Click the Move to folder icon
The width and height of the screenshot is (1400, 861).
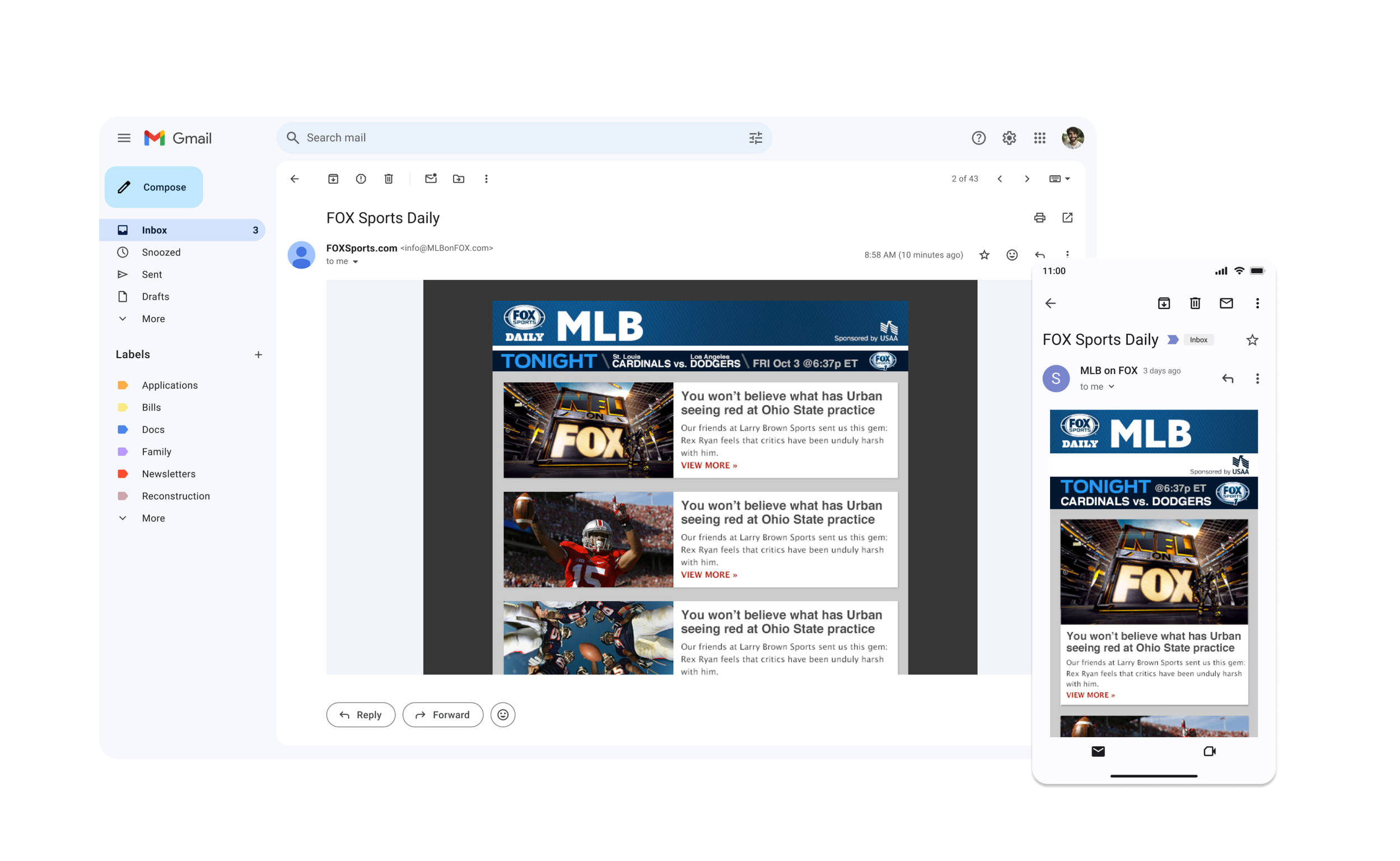(x=459, y=179)
